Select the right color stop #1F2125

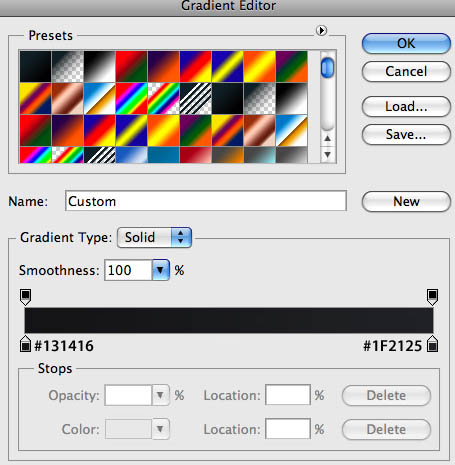click(432, 344)
